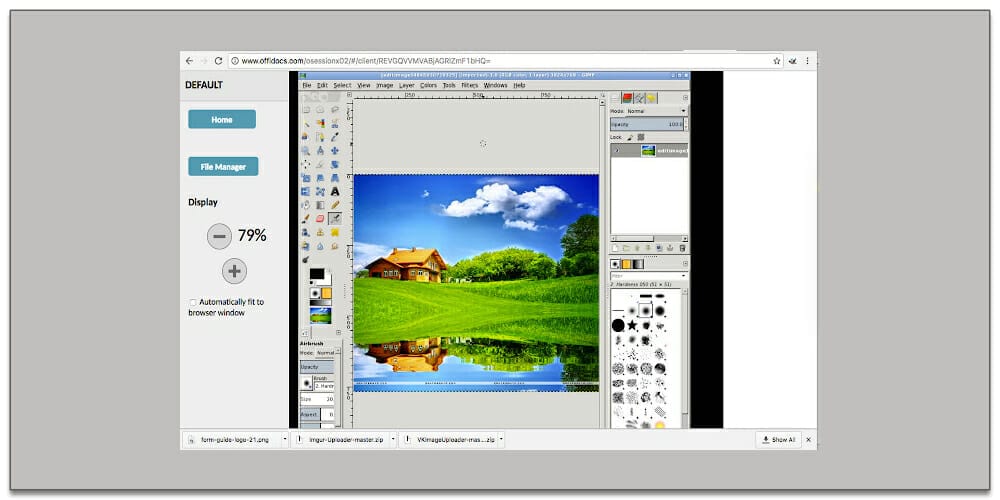Toggle the lock alpha channel checkerboard icon
The height and width of the screenshot is (500, 1000).
(641, 136)
